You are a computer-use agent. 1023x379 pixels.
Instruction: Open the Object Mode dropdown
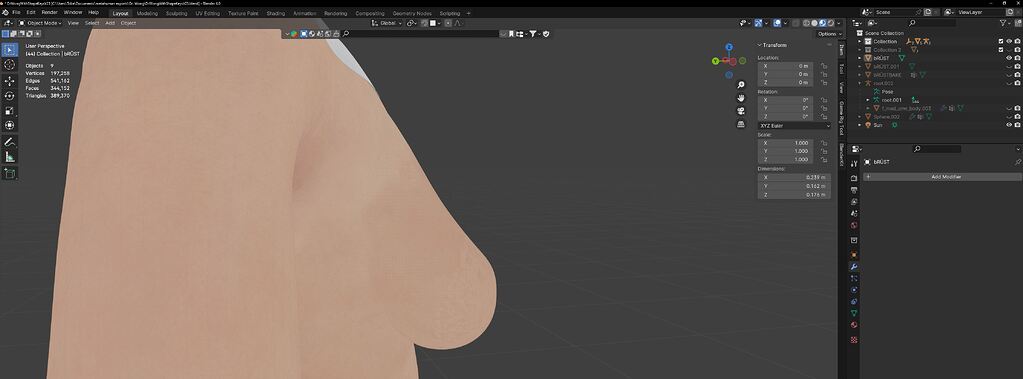tap(40, 23)
